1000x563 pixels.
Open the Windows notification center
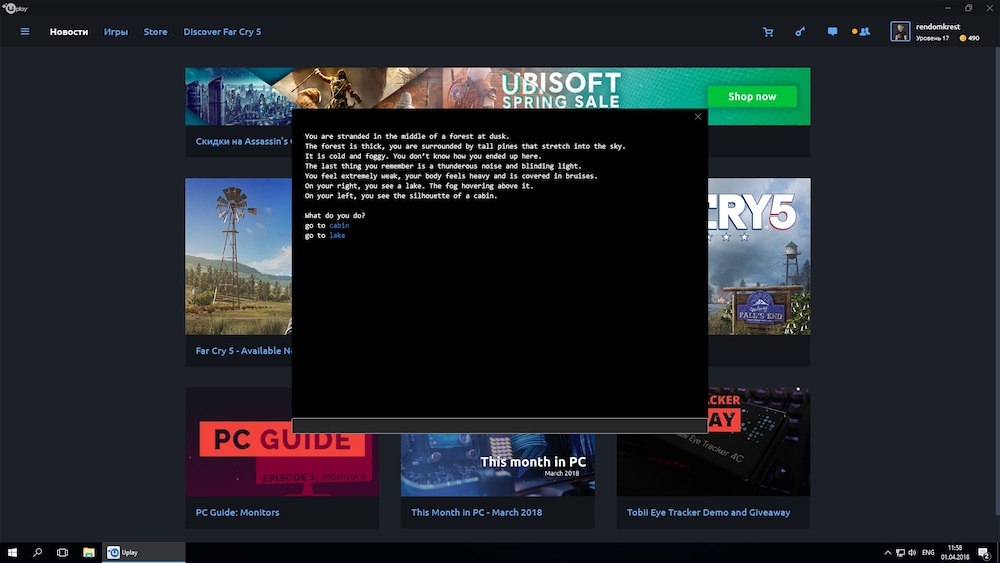985,553
